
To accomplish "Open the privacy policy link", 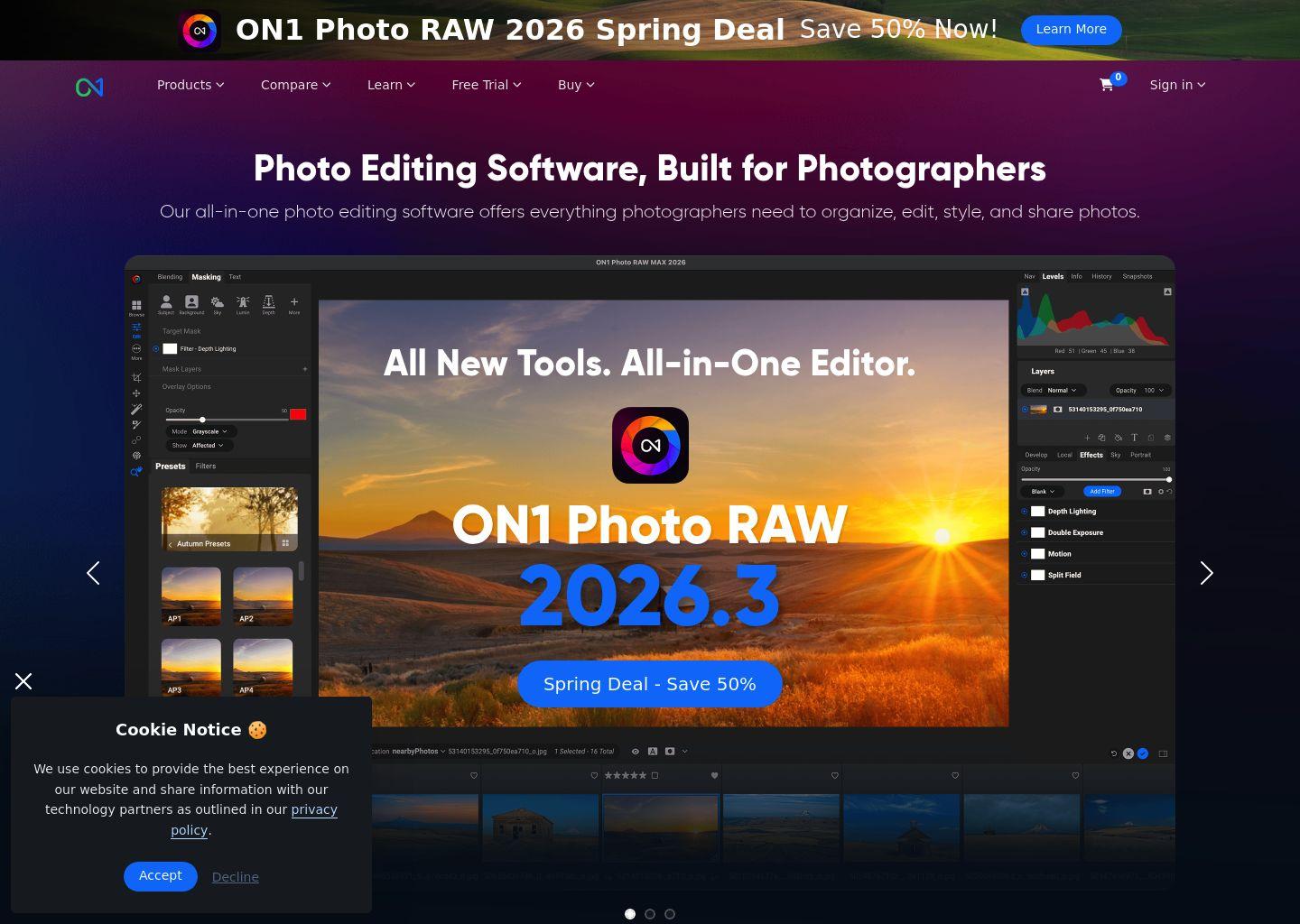I will click(x=313, y=809).
